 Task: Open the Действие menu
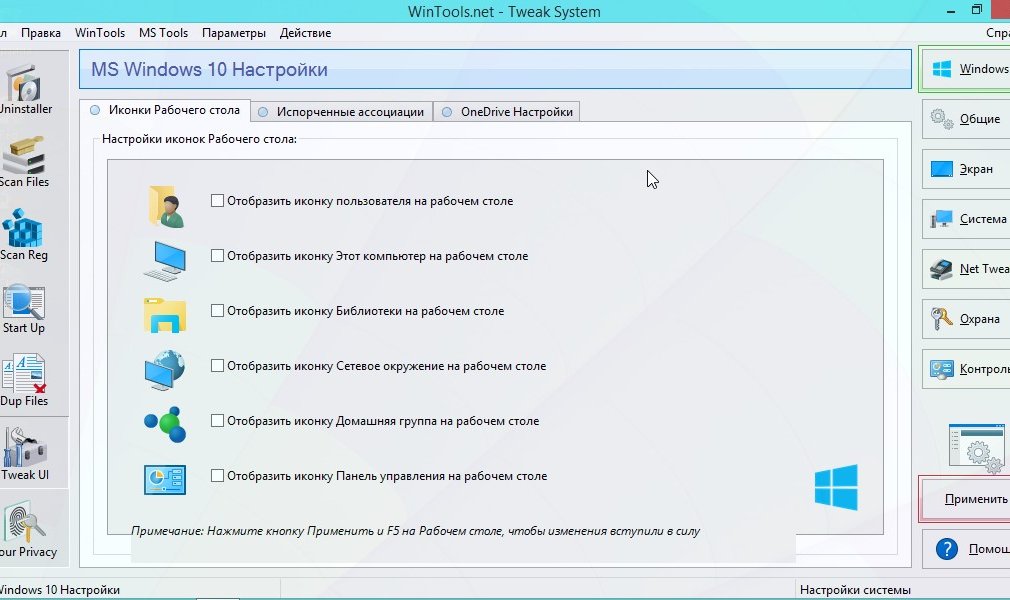(305, 33)
